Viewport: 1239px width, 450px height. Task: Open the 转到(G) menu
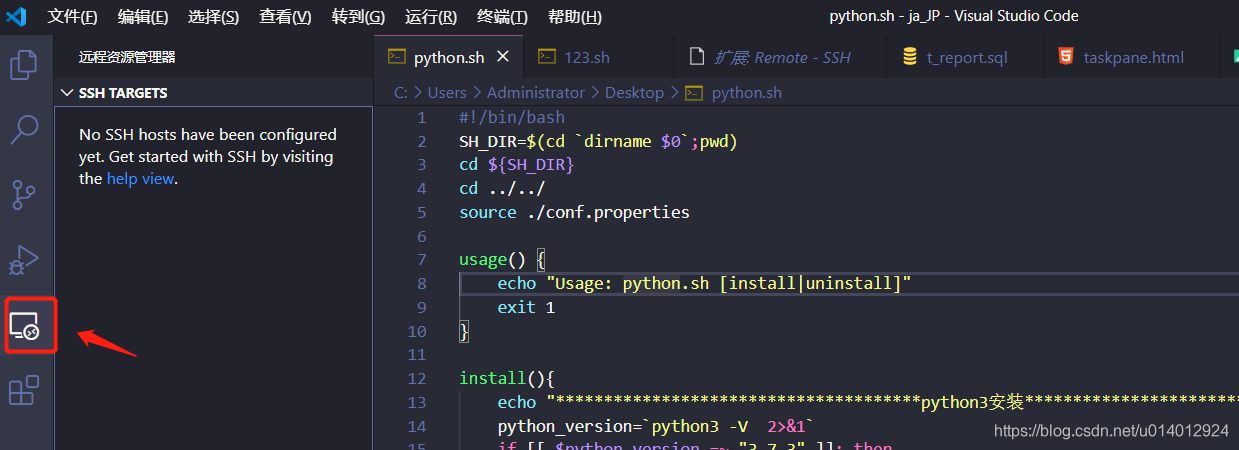coord(358,16)
